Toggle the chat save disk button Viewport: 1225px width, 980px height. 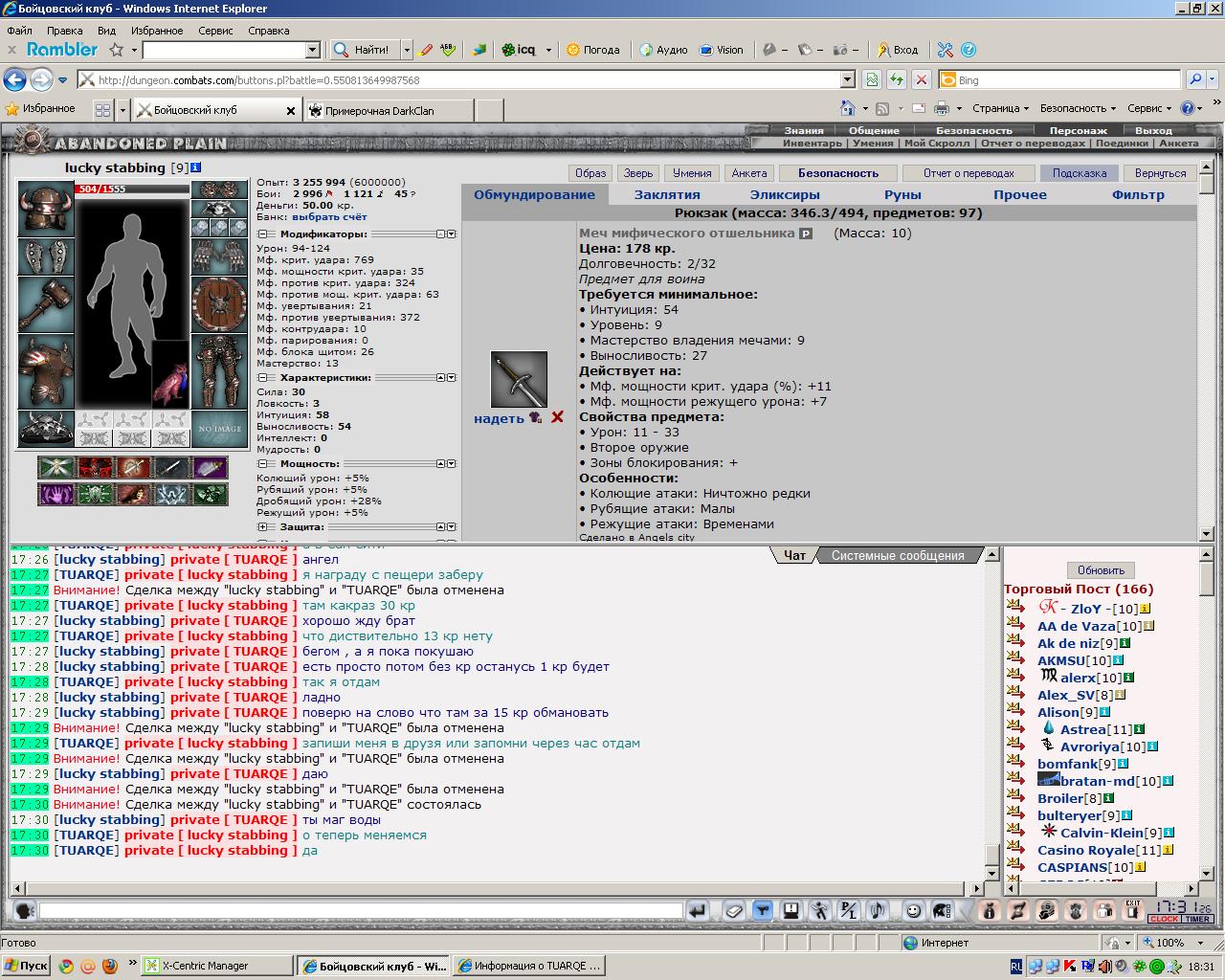[x=791, y=910]
